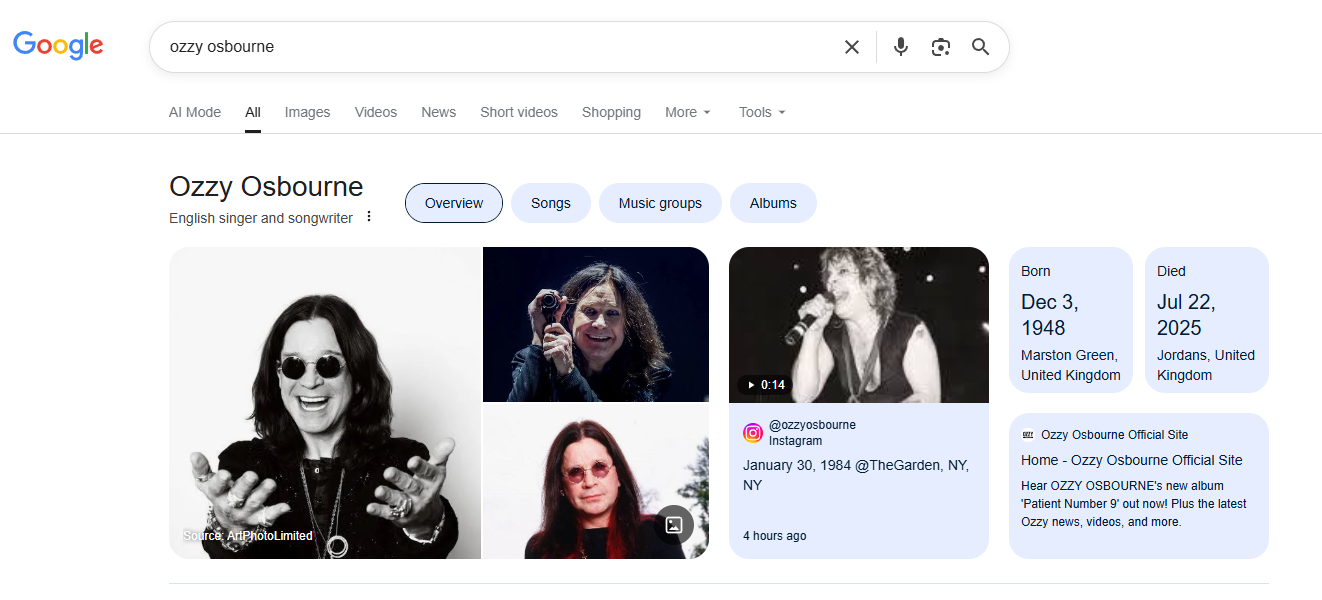Focus the search field containing ozzy osbourne
Image resolution: width=1322 pixels, height=600 pixels.
point(500,47)
